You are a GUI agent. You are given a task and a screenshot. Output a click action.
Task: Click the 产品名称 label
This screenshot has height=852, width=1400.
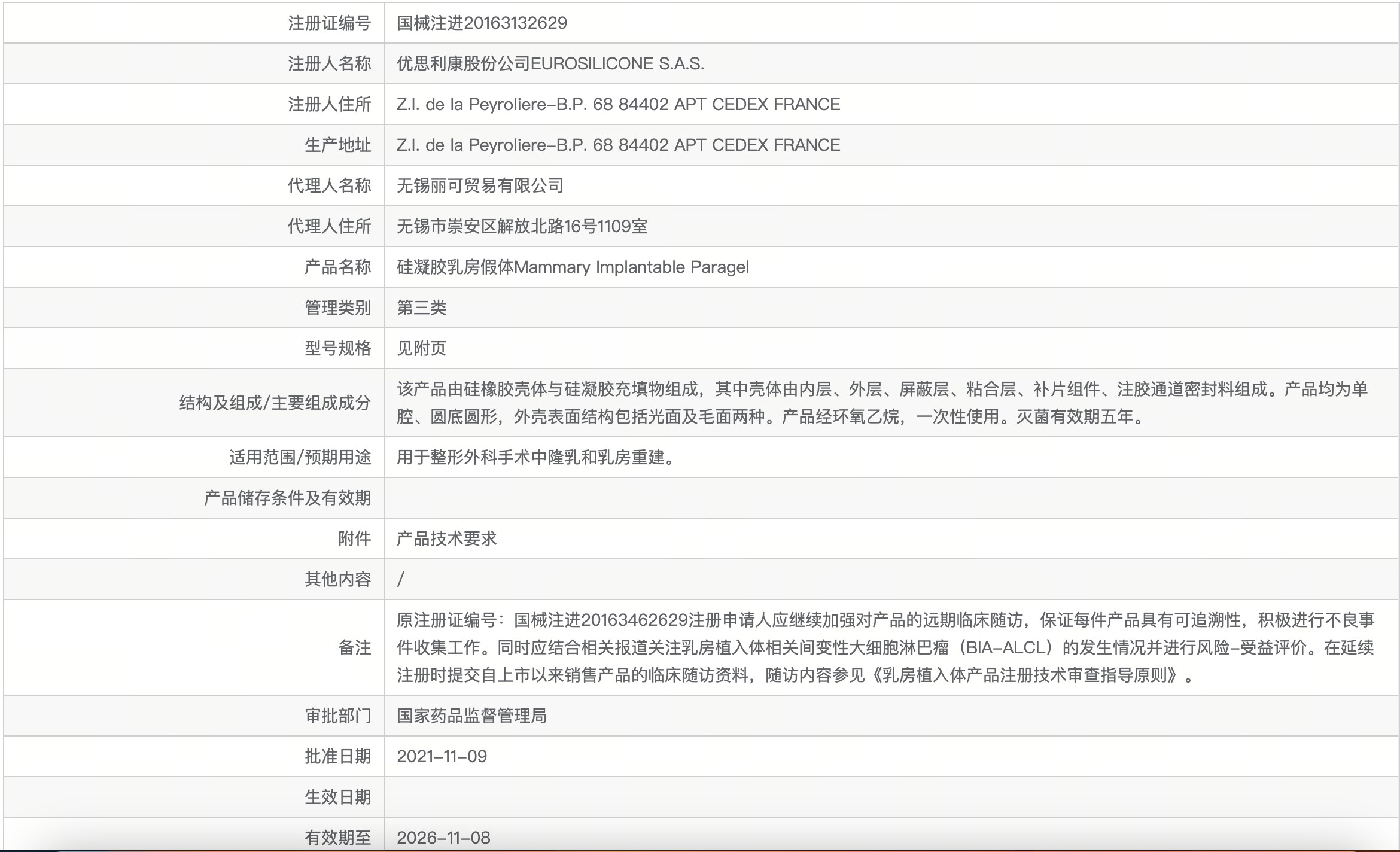338,267
